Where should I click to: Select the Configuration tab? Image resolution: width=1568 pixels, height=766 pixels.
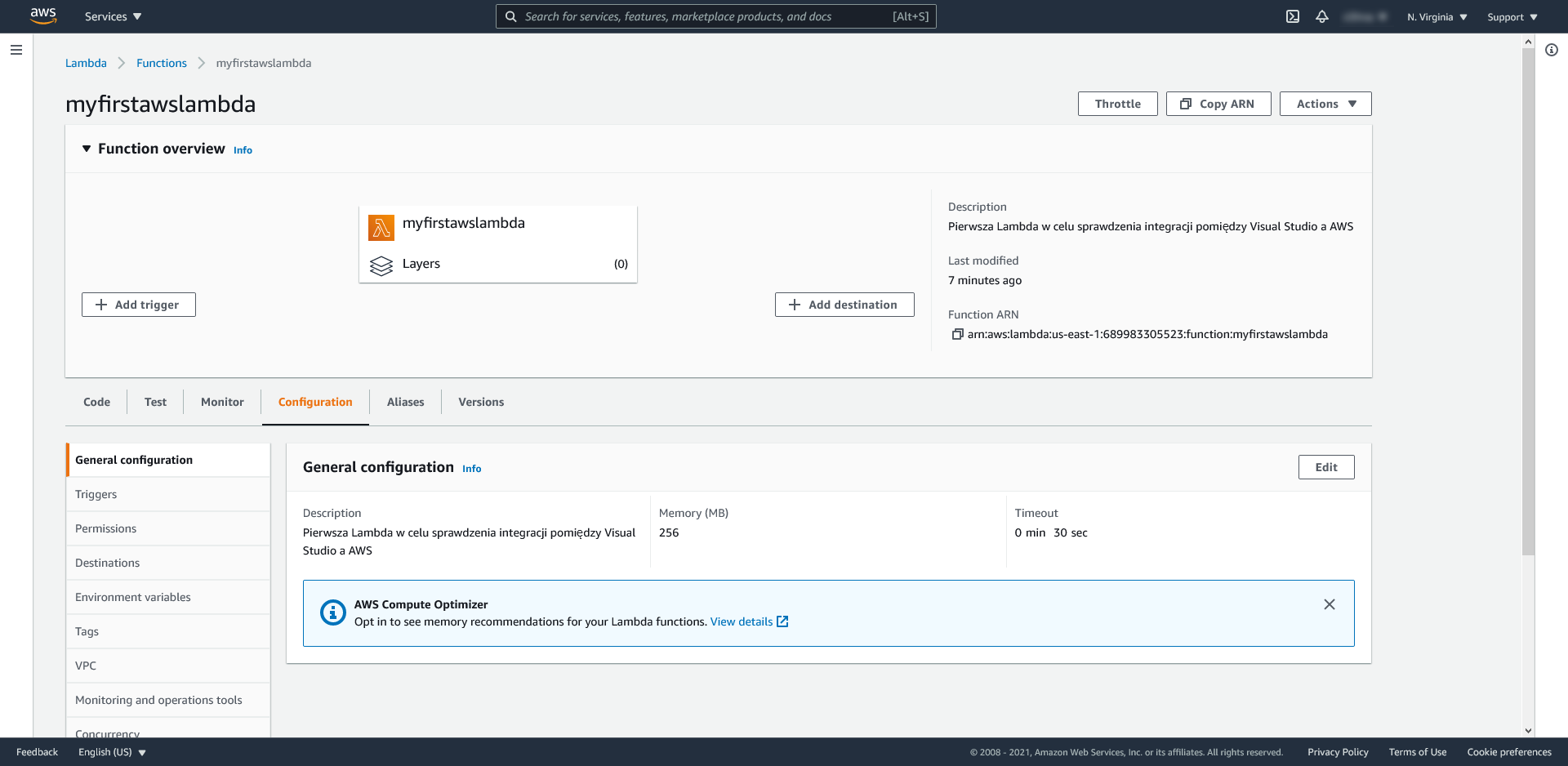pos(315,402)
